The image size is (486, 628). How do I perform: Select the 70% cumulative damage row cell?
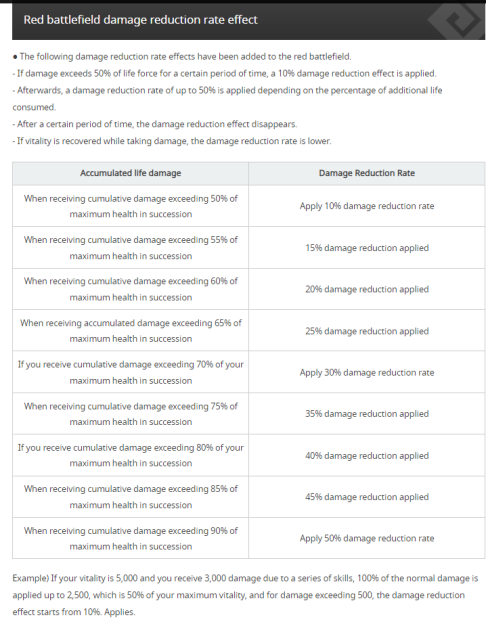point(131,372)
